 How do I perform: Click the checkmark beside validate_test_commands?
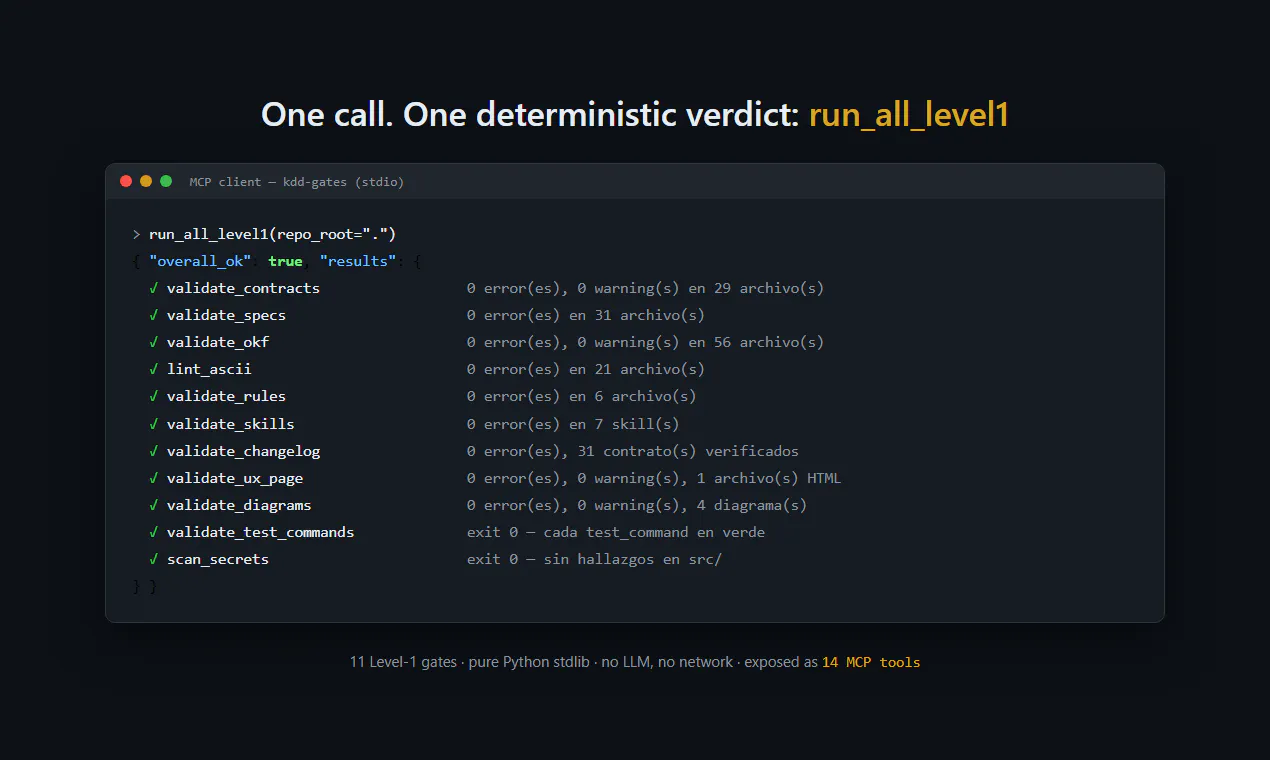(154, 532)
